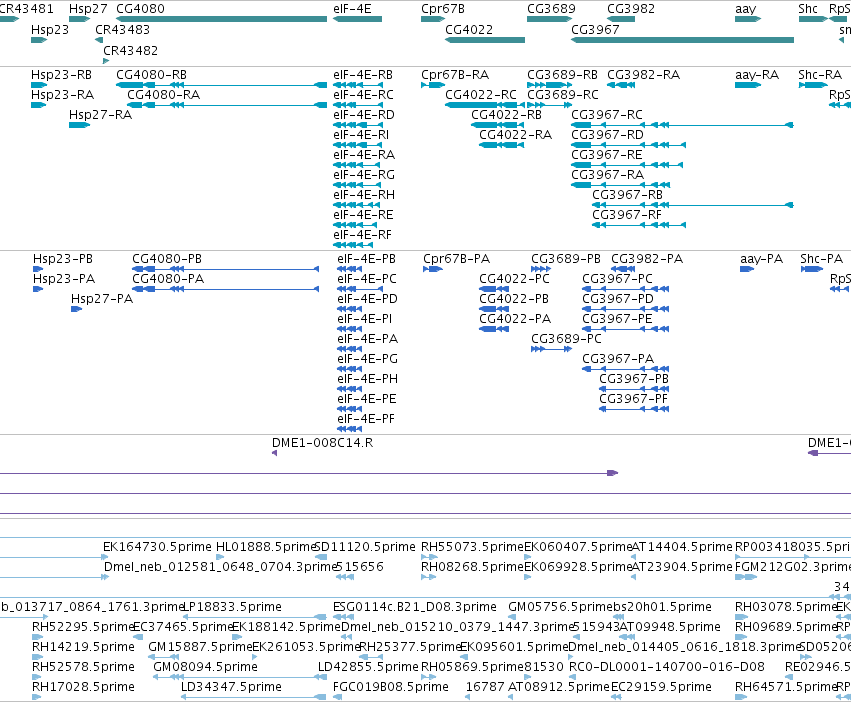851x702 pixels.
Task: Click EST RH52295.5prime label
Action: point(82,627)
